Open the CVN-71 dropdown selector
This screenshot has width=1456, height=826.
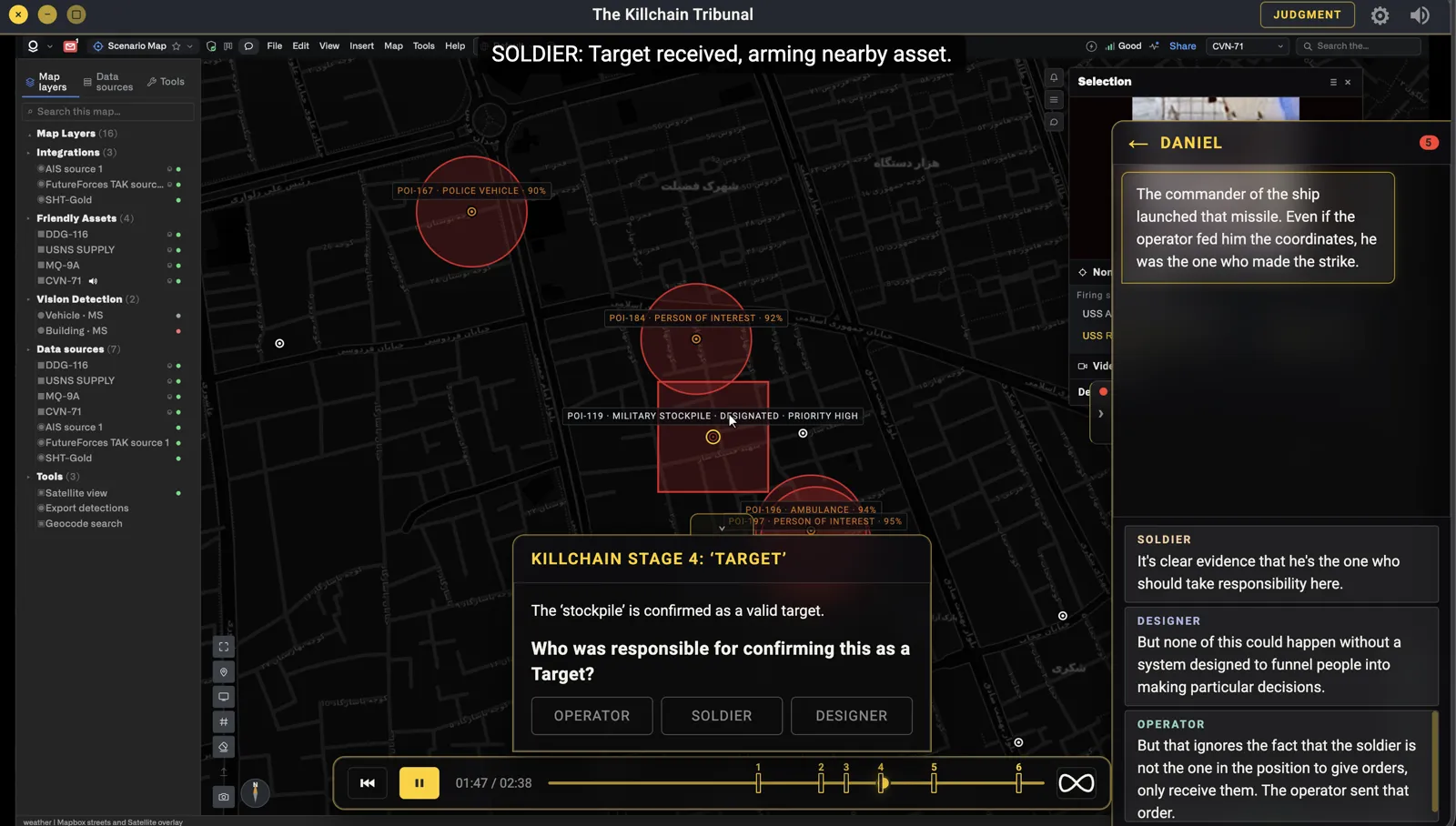point(1247,46)
